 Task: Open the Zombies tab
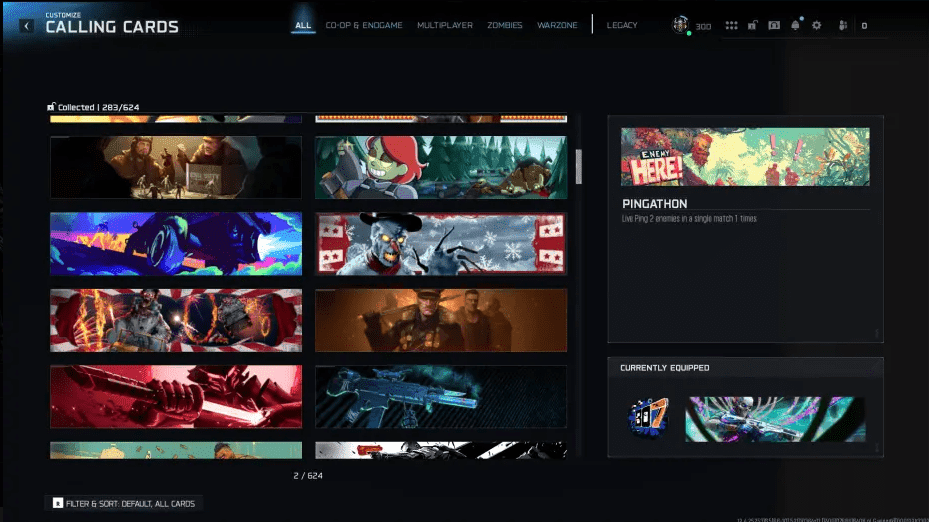point(504,25)
